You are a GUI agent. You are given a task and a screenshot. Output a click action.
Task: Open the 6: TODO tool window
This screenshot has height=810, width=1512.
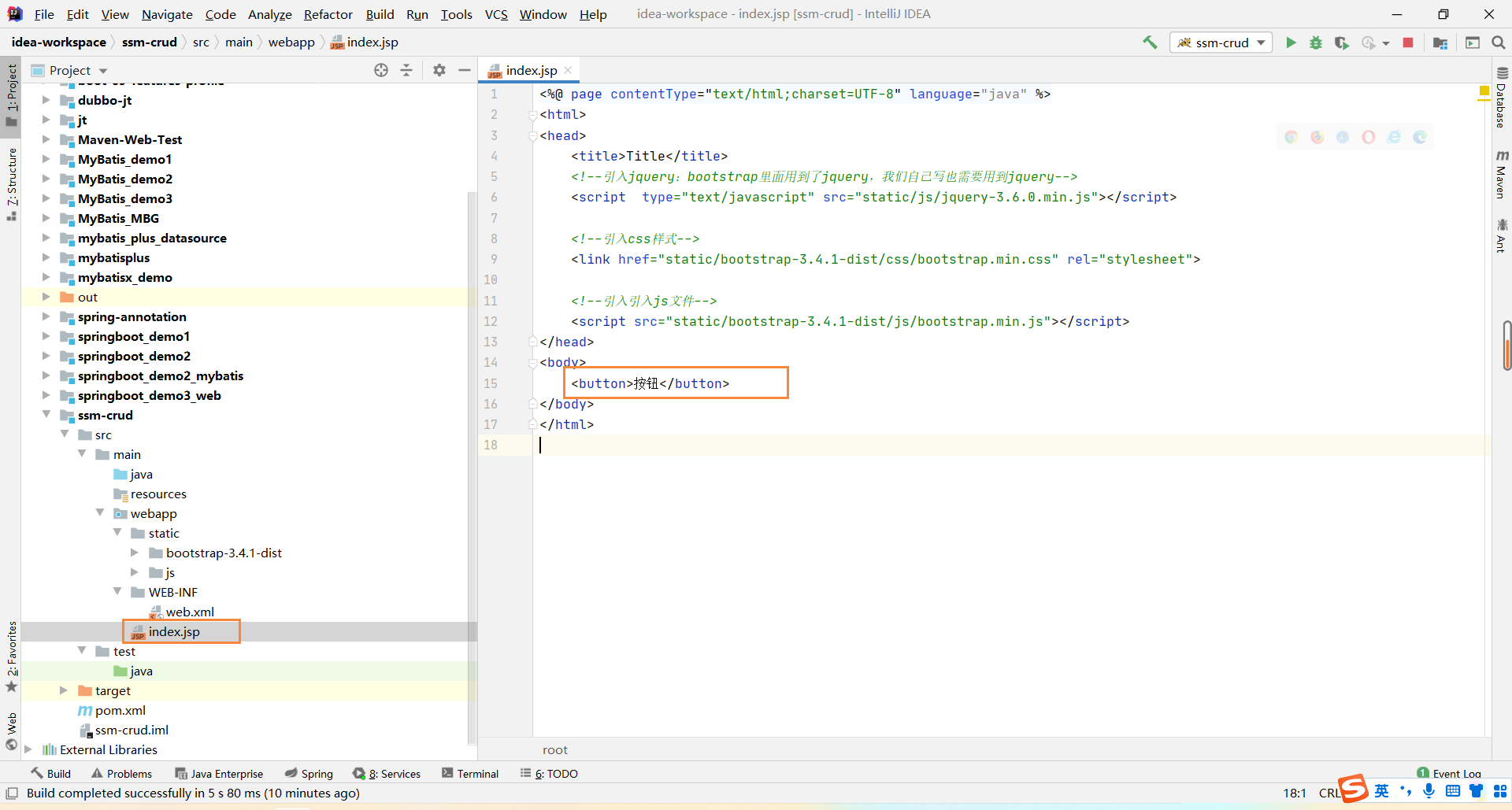click(x=549, y=774)
